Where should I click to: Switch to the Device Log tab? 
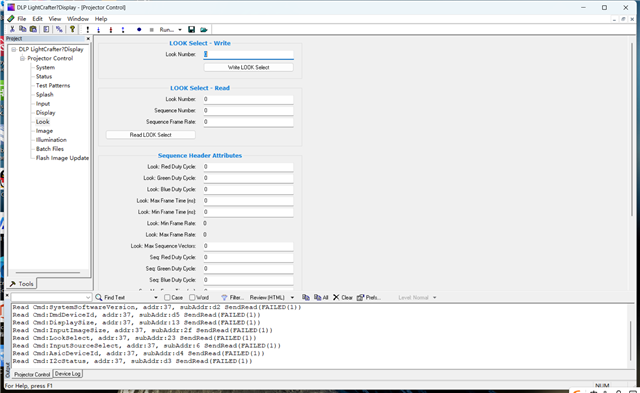[x=68, y=374]
